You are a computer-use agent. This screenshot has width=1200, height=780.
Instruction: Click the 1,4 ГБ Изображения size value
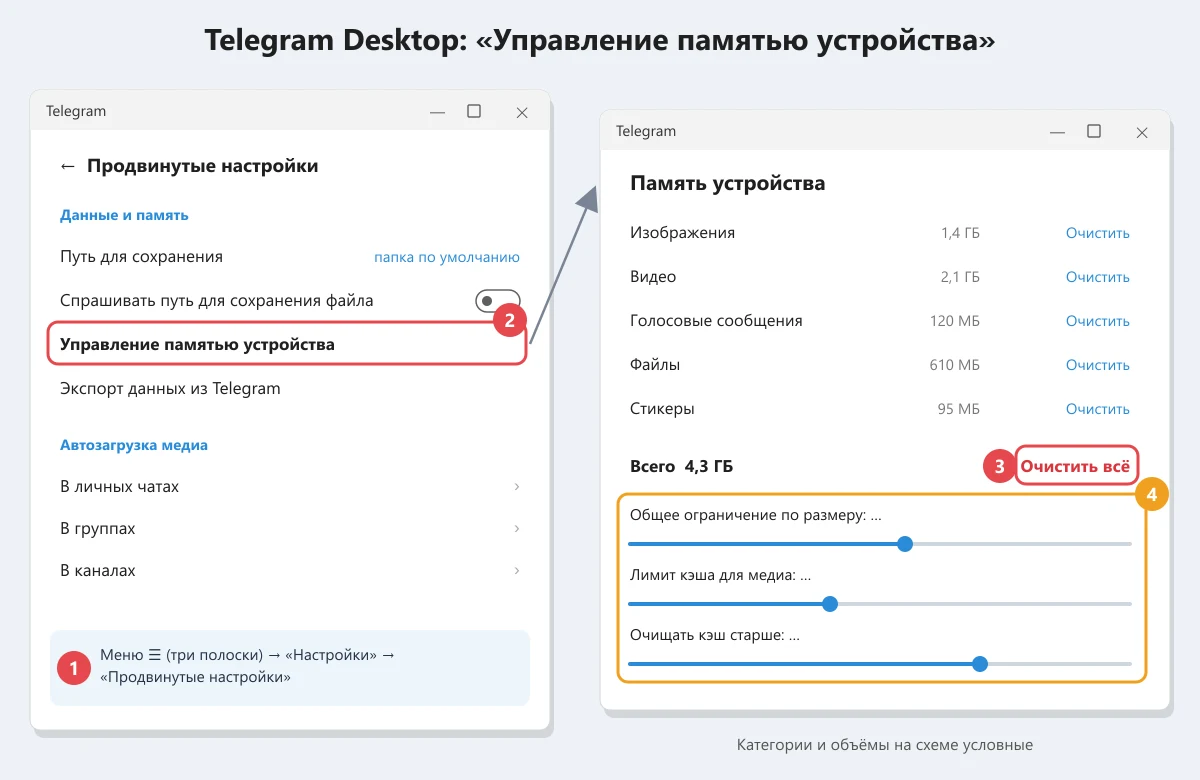960,233
